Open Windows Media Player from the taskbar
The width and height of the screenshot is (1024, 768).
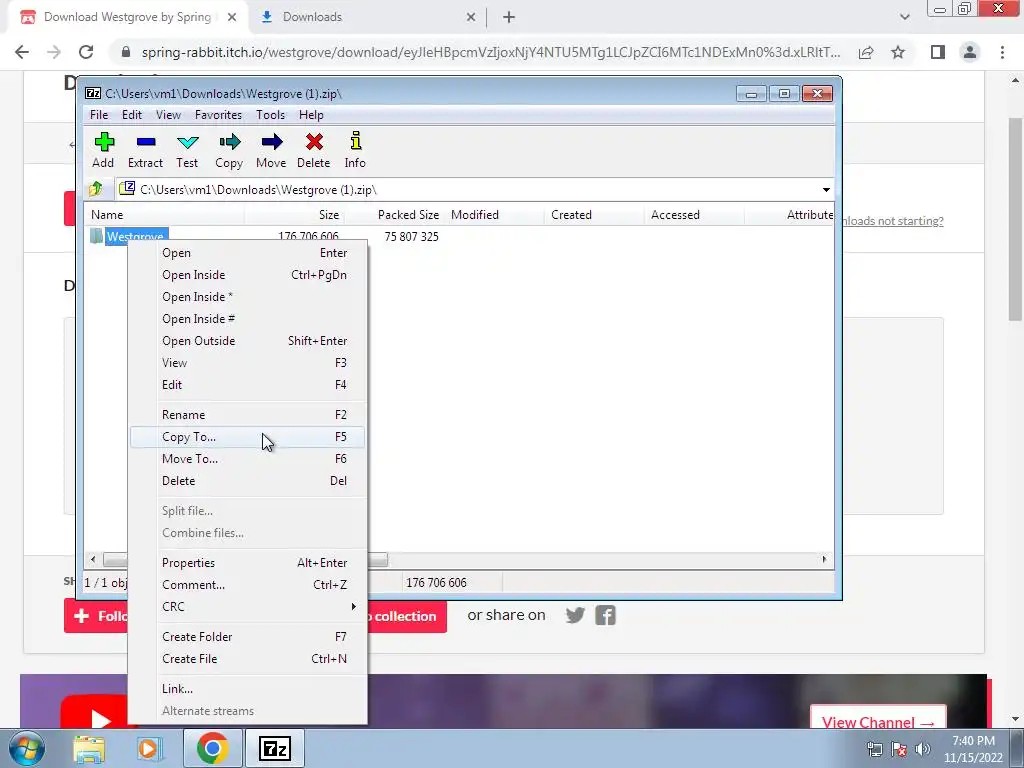[x=149, y=749]
